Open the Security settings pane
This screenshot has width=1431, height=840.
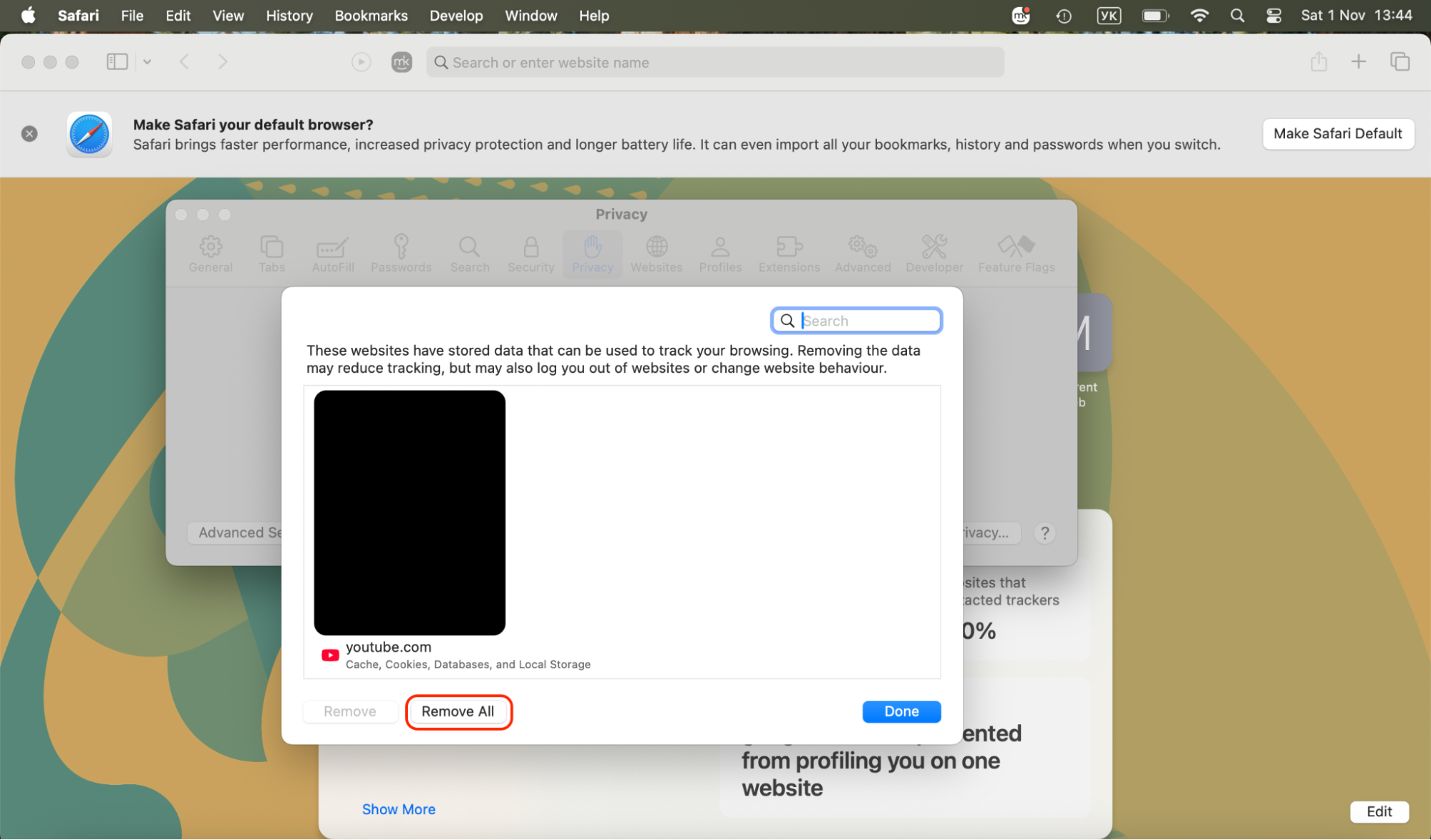[x=530, y=254]
